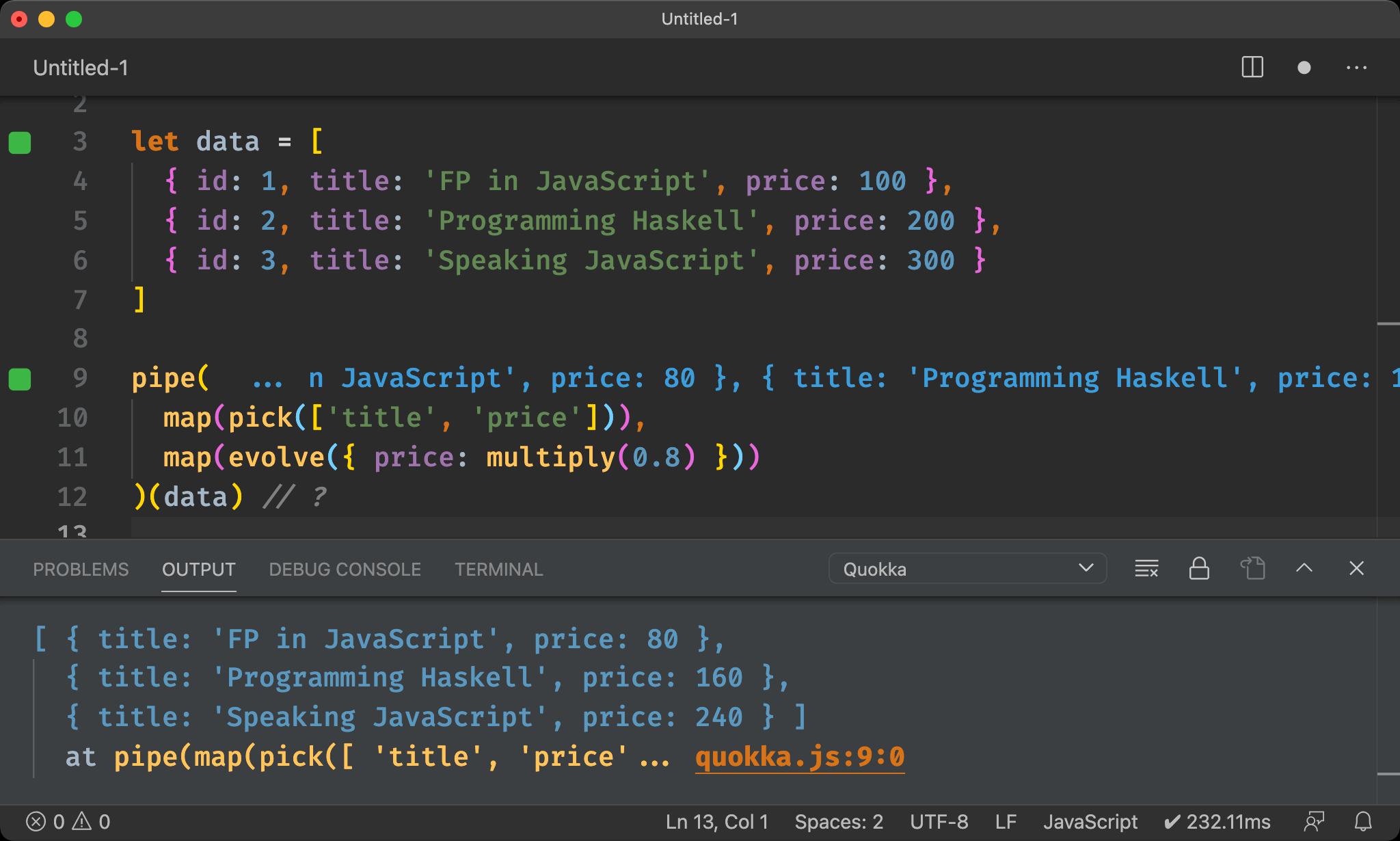
Task: Change indentation via Spaces: 2
Action: click(x=839, y=821)
